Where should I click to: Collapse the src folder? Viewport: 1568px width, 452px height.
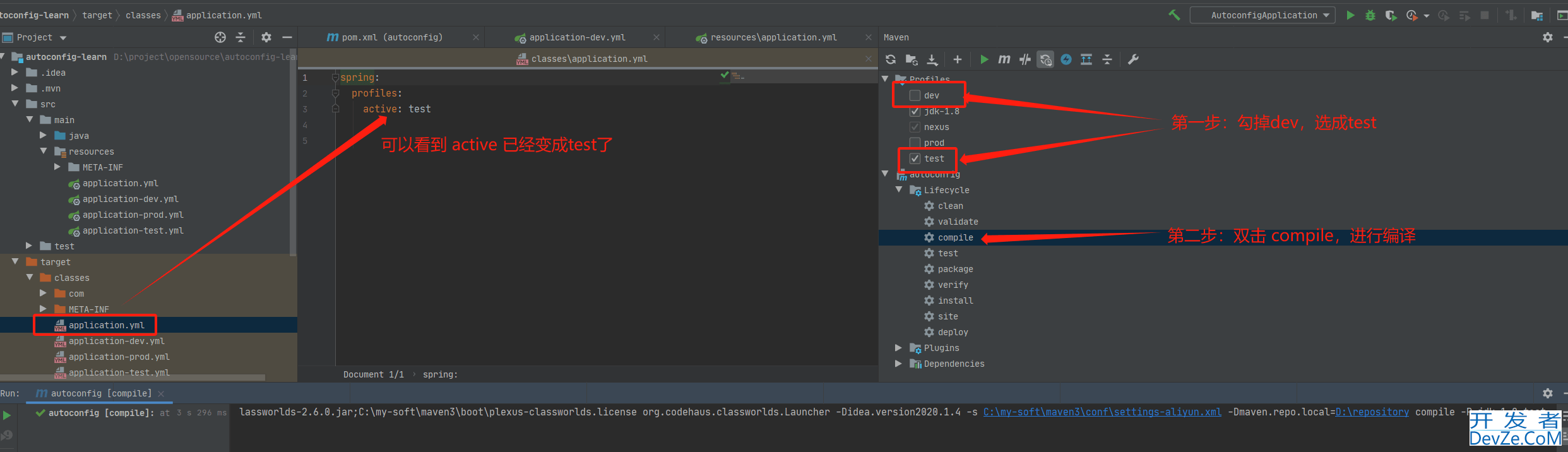15,104
